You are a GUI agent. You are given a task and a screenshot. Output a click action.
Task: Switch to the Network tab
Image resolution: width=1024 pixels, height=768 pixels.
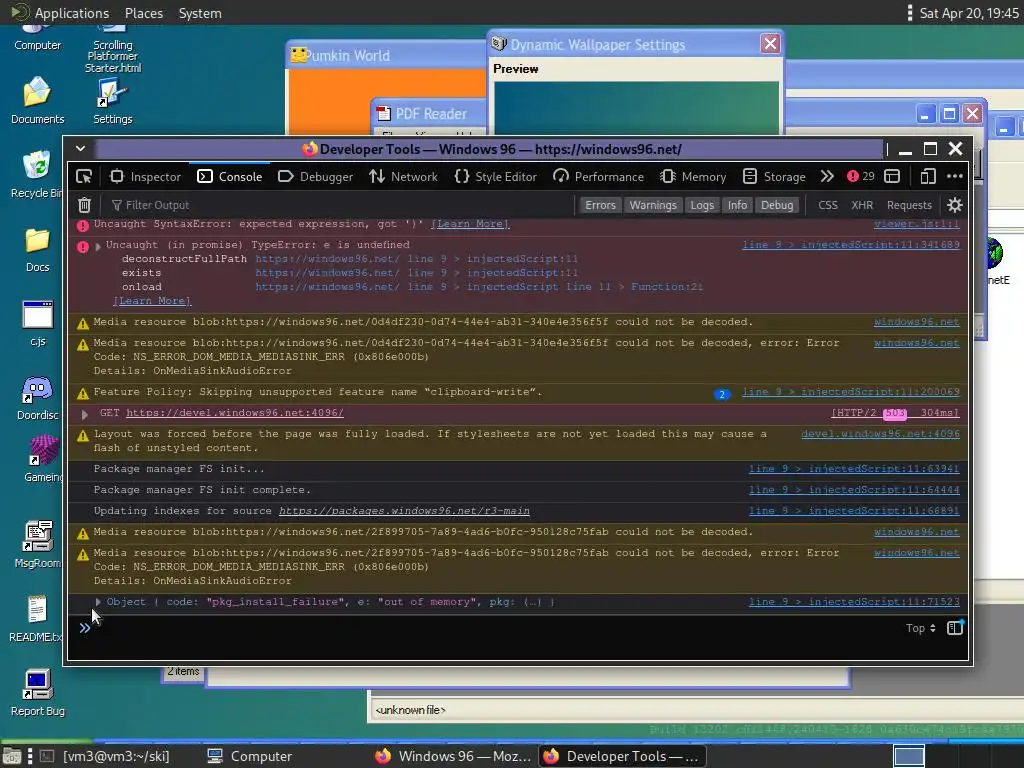pos(404,176)
